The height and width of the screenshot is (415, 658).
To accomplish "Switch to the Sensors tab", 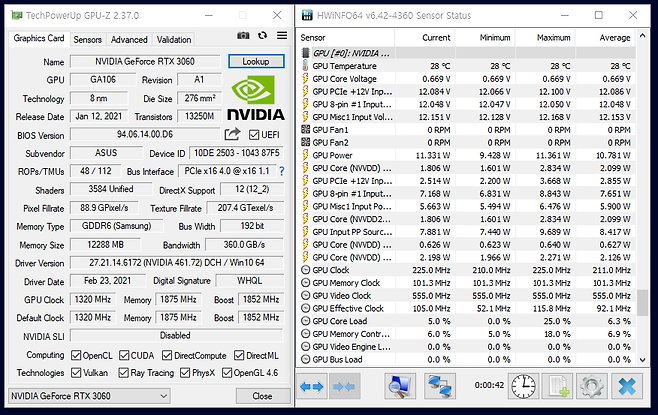I will [88, 39].
